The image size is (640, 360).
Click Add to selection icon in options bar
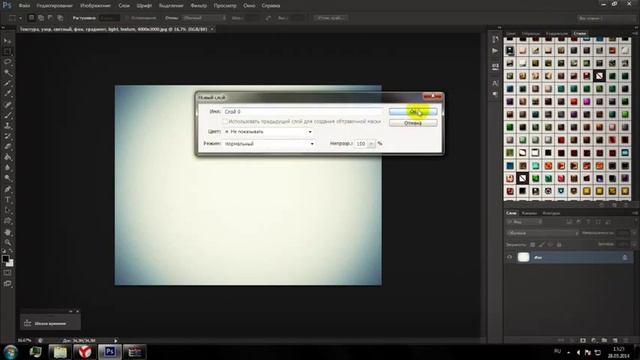pos(41,18)
